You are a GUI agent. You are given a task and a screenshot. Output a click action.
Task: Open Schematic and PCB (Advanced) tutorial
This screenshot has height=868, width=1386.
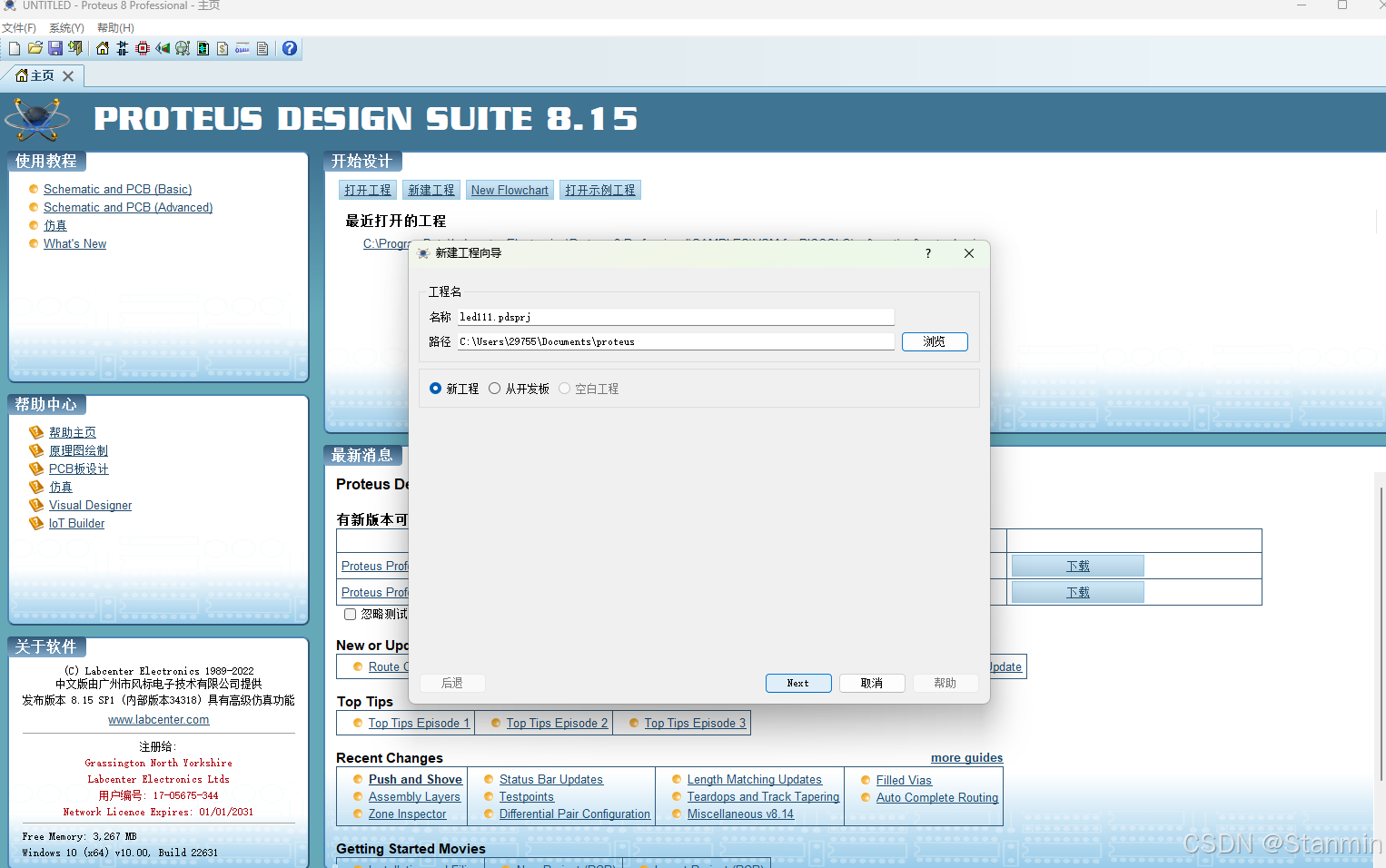pyautogui.click(x=128, y=207)
